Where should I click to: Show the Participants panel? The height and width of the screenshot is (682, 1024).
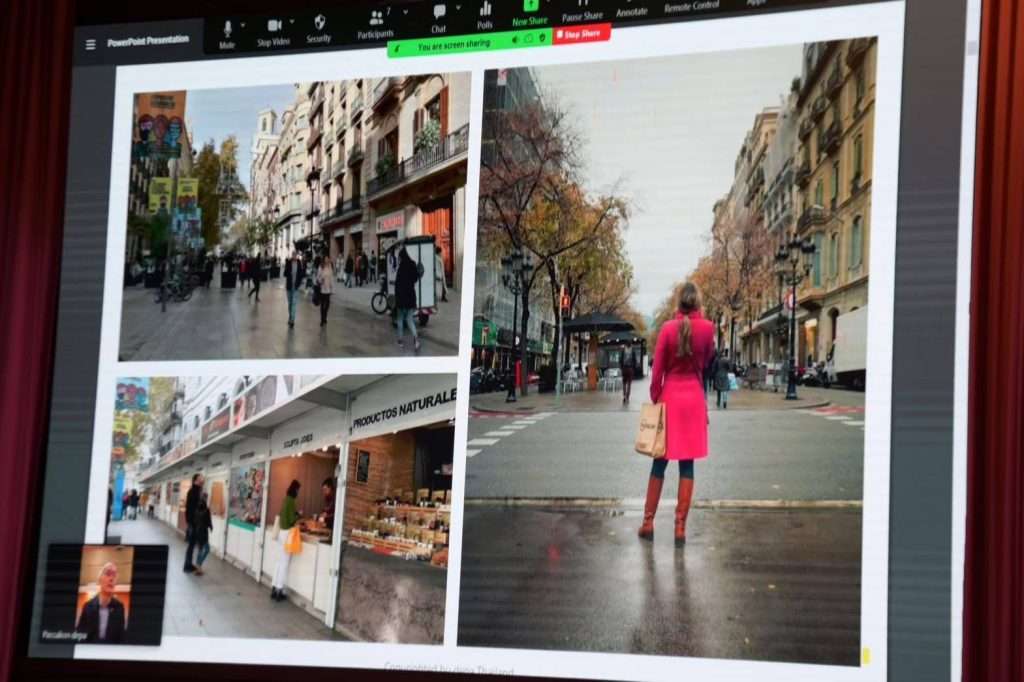pyautogui.click(x=376, y=25)
